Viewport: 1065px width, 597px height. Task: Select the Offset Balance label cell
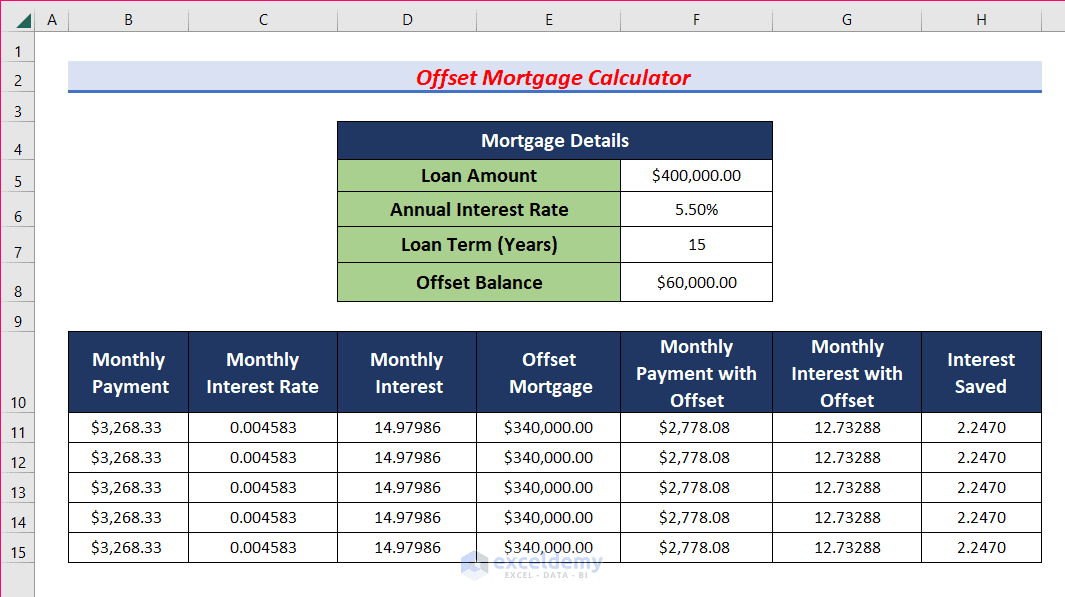tap(479, 283)
